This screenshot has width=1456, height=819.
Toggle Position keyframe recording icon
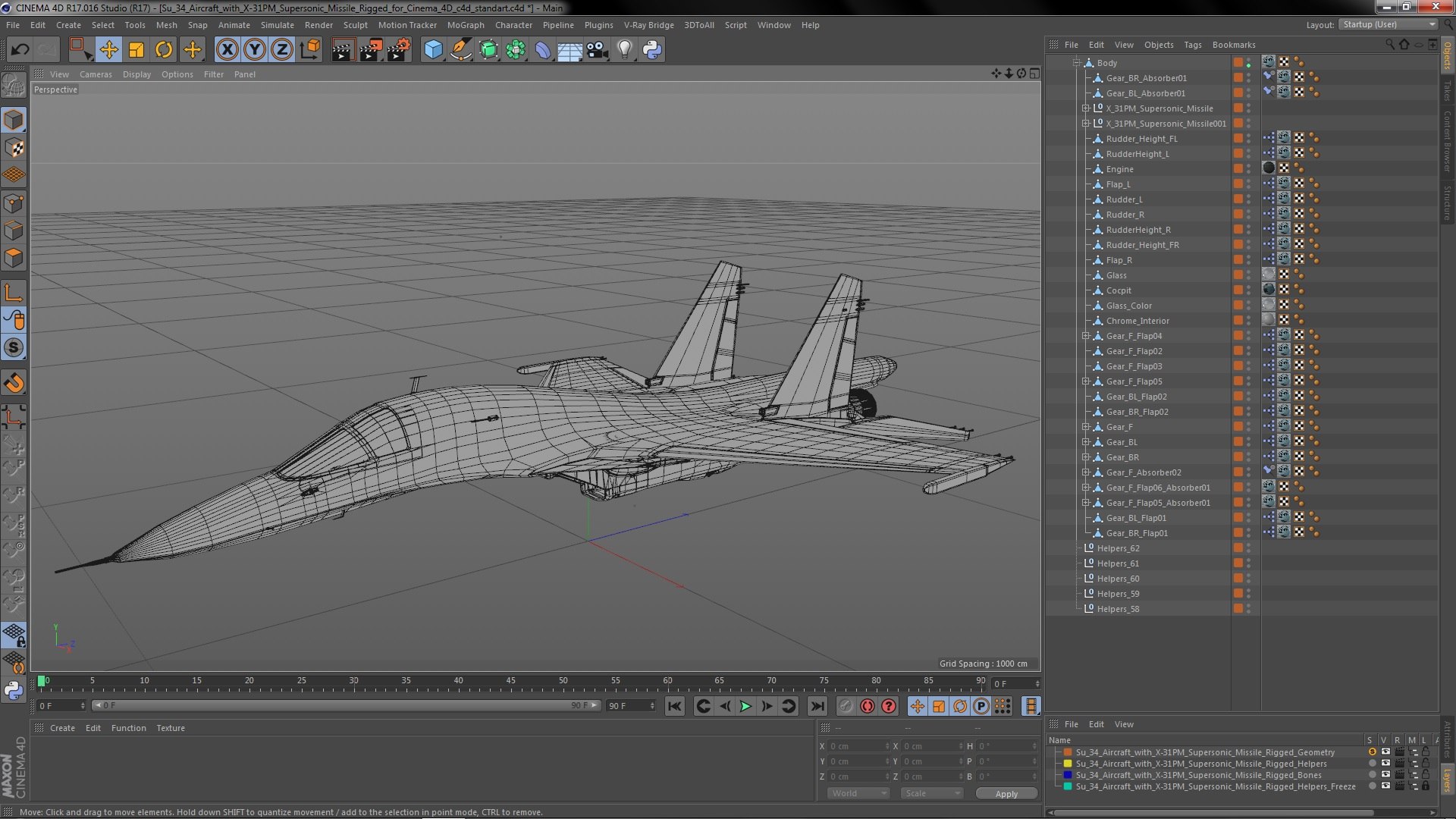[x=918, y=706]
